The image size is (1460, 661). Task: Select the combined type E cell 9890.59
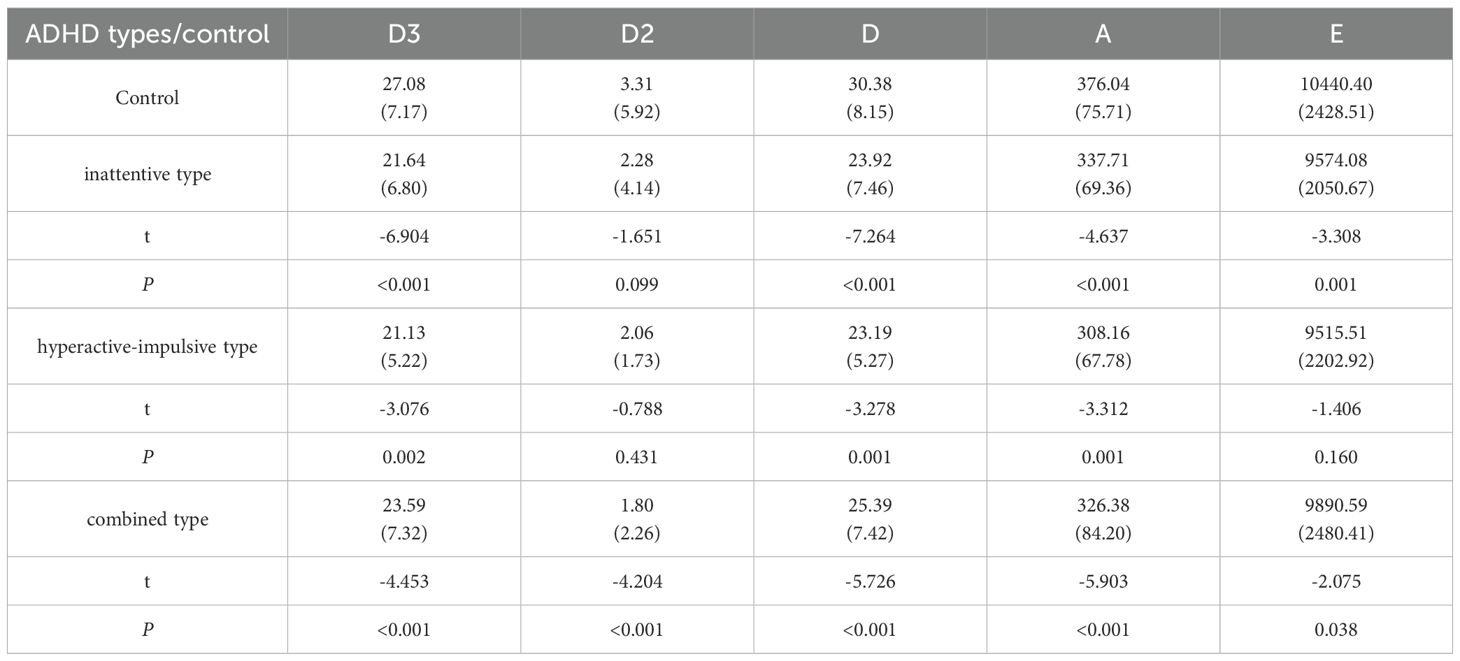pos(1337,509)
